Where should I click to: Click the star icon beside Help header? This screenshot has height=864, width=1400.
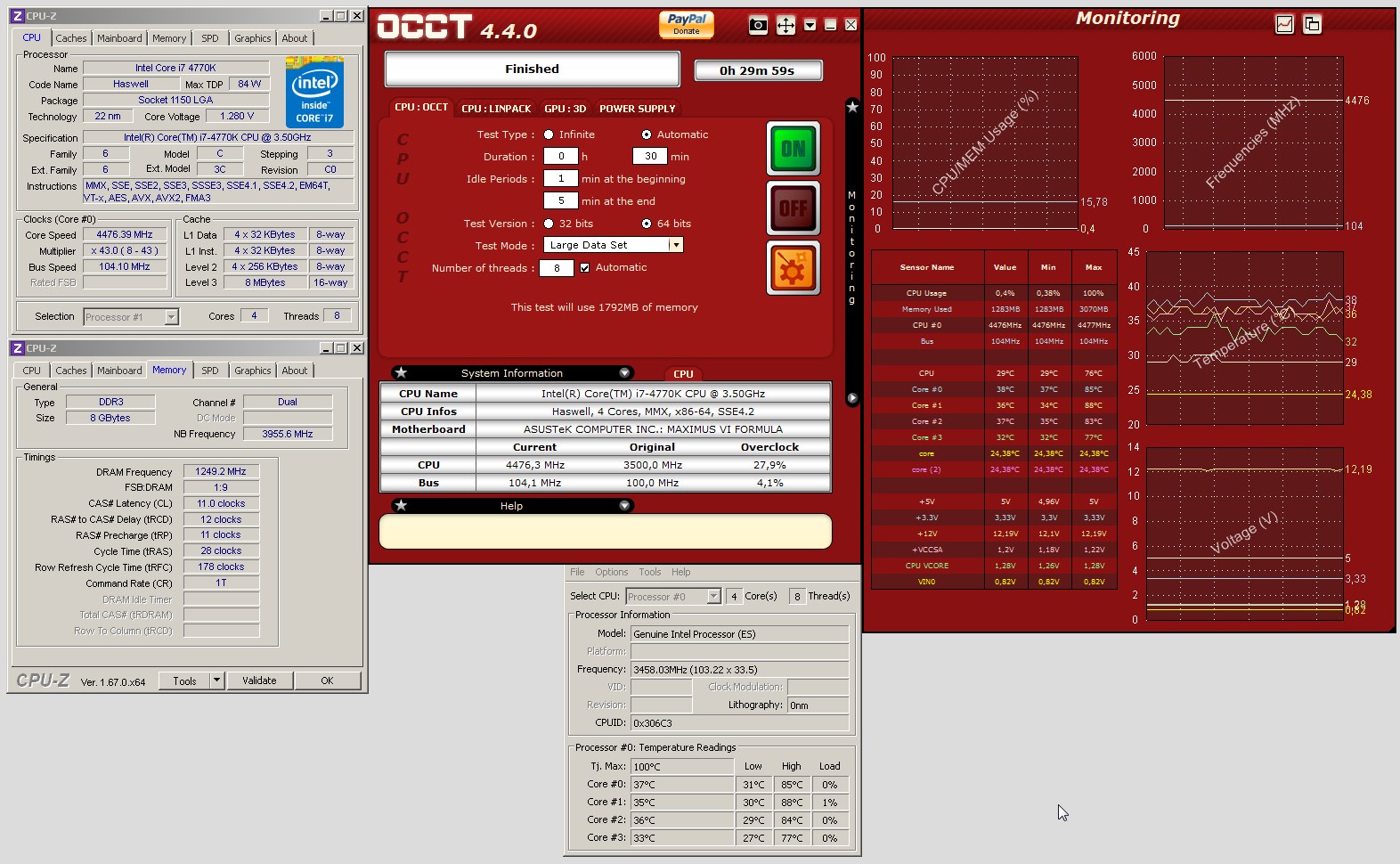point(401,505)
